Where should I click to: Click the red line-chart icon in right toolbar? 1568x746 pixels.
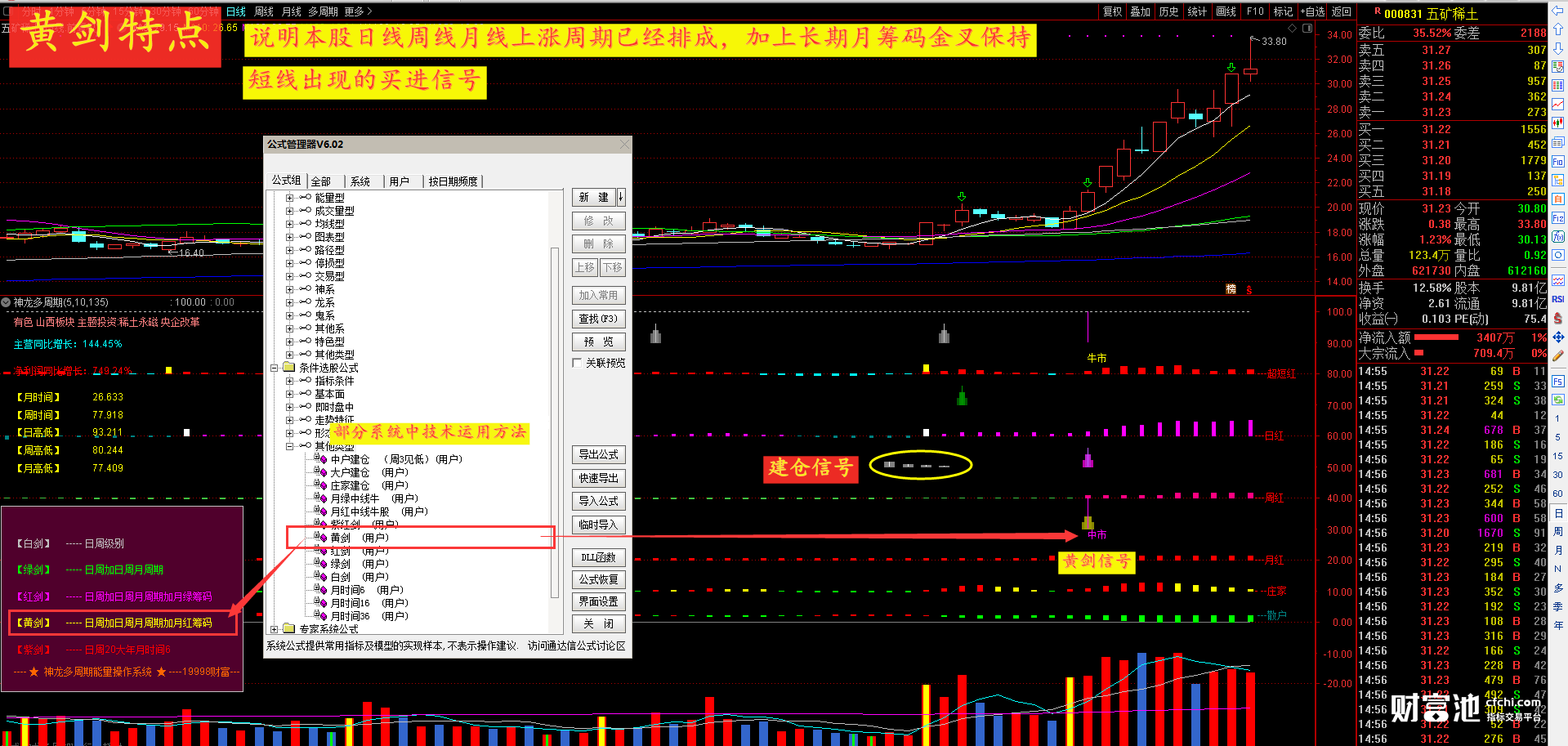tap(1558, 104)
